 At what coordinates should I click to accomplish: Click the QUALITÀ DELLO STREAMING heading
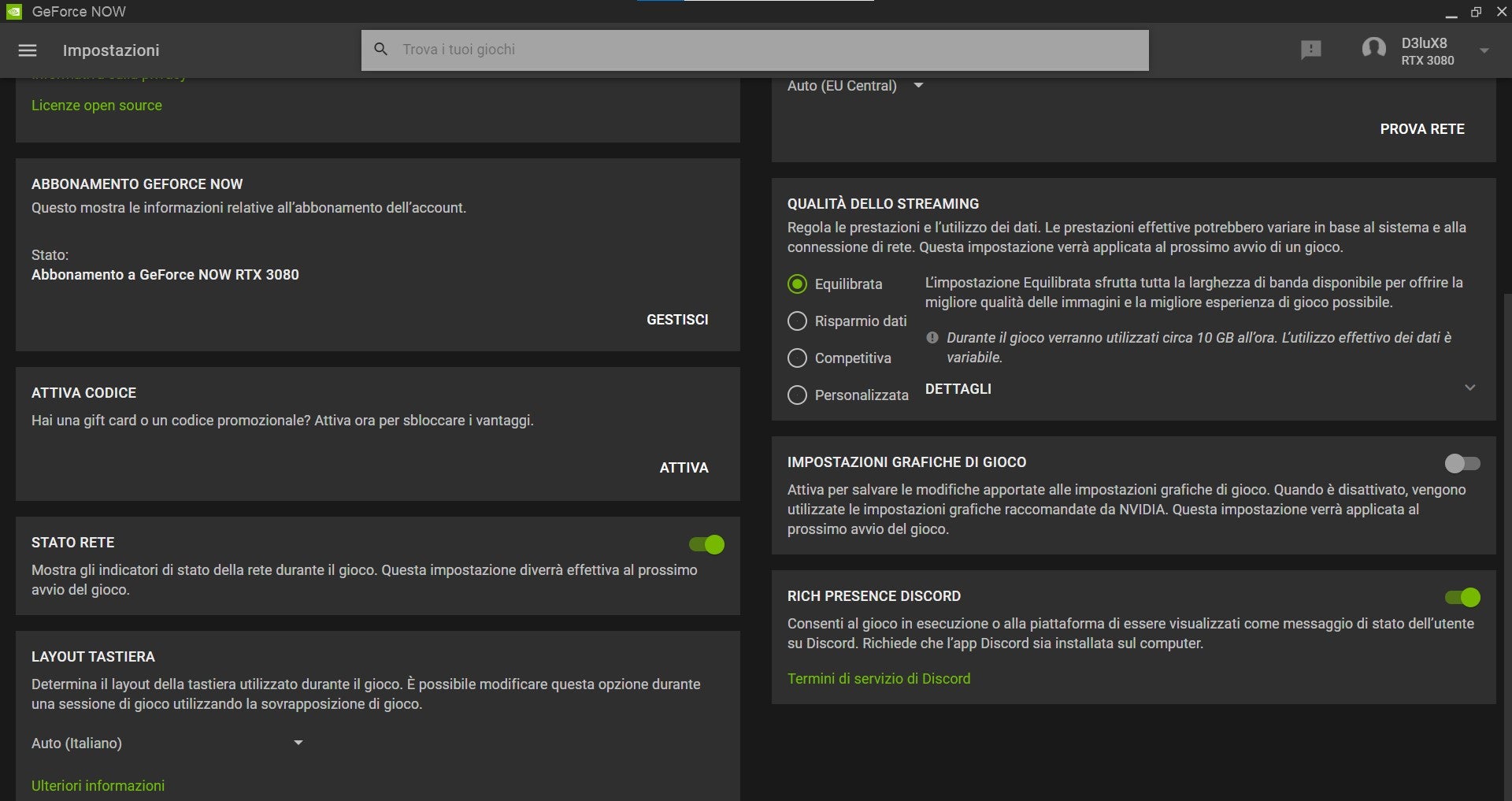883,204
